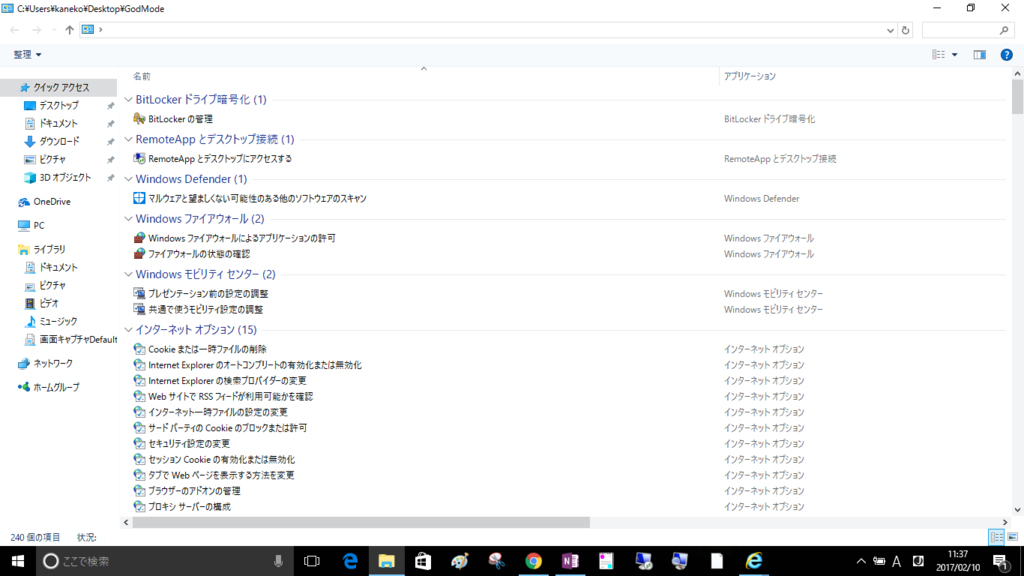Screen dimensions: 1024x576
Task: Collapse the Windows ファイアウォール group
Action: [x=128, y=219]
